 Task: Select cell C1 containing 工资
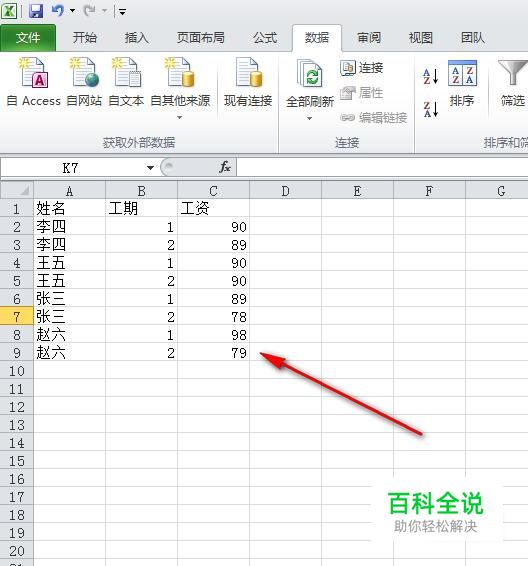[213, 208]
